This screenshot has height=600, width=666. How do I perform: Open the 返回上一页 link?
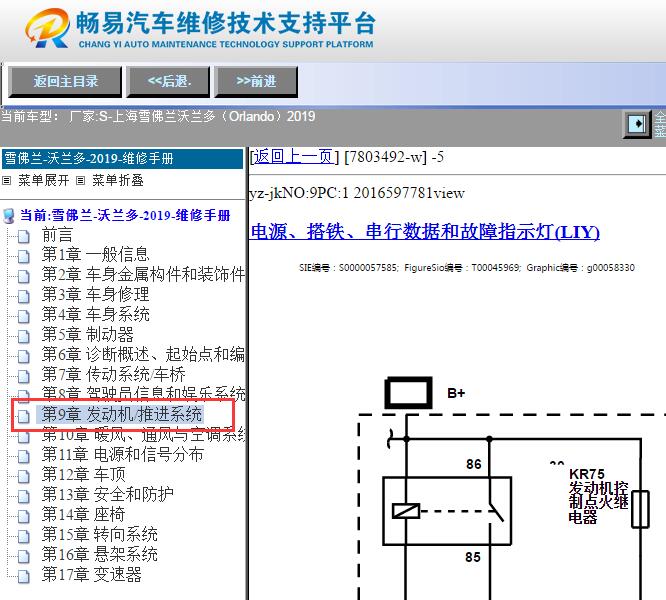pos(293,157)
